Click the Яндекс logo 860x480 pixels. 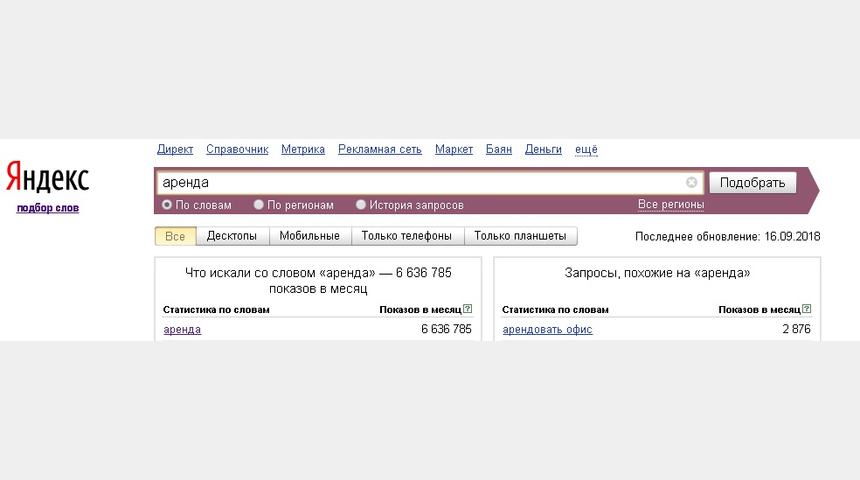tap(48, 177)
